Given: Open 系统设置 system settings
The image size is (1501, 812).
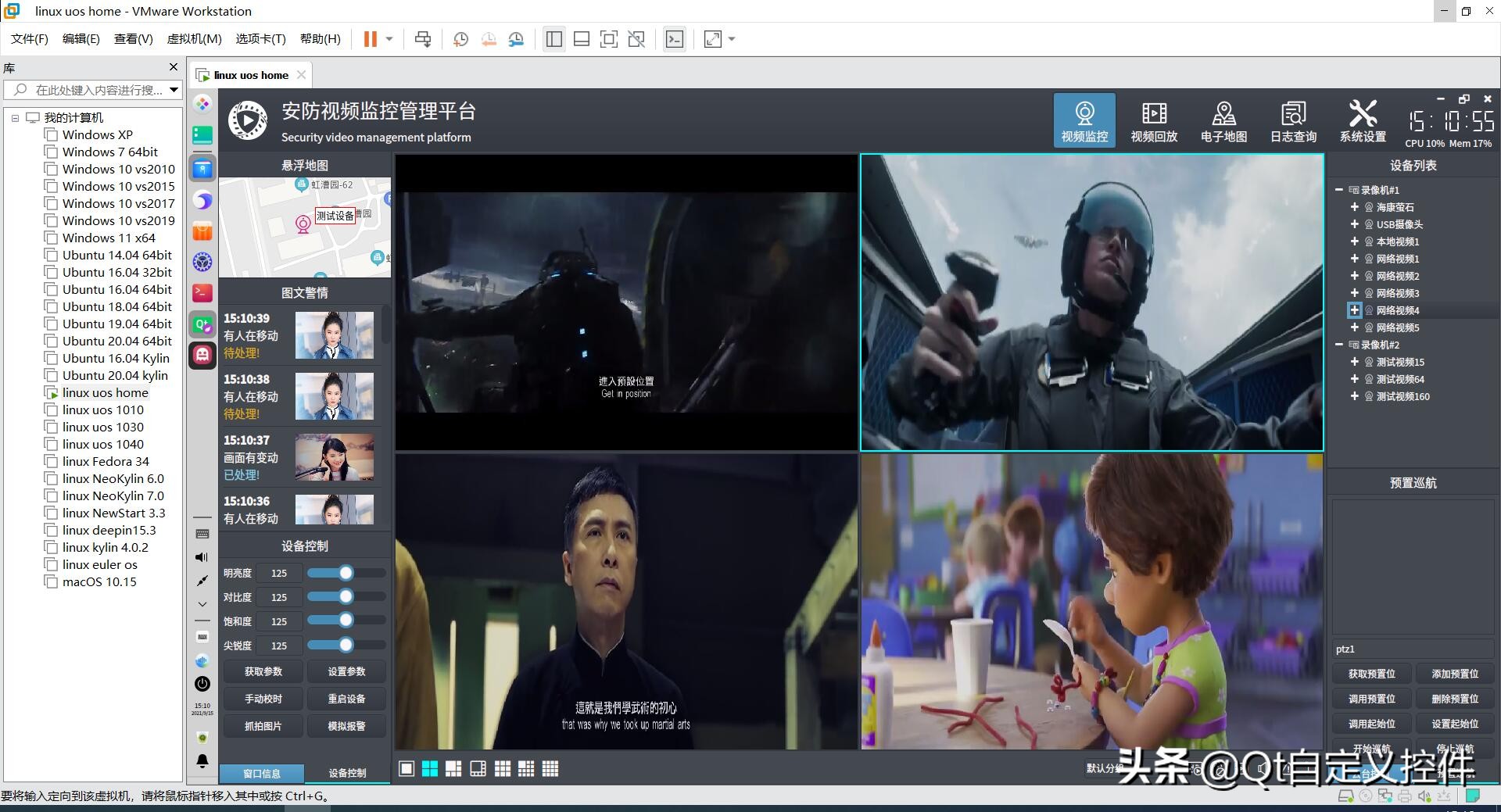Looking at the screenshot, I should pyautogui.click(x=1363, y=121).
